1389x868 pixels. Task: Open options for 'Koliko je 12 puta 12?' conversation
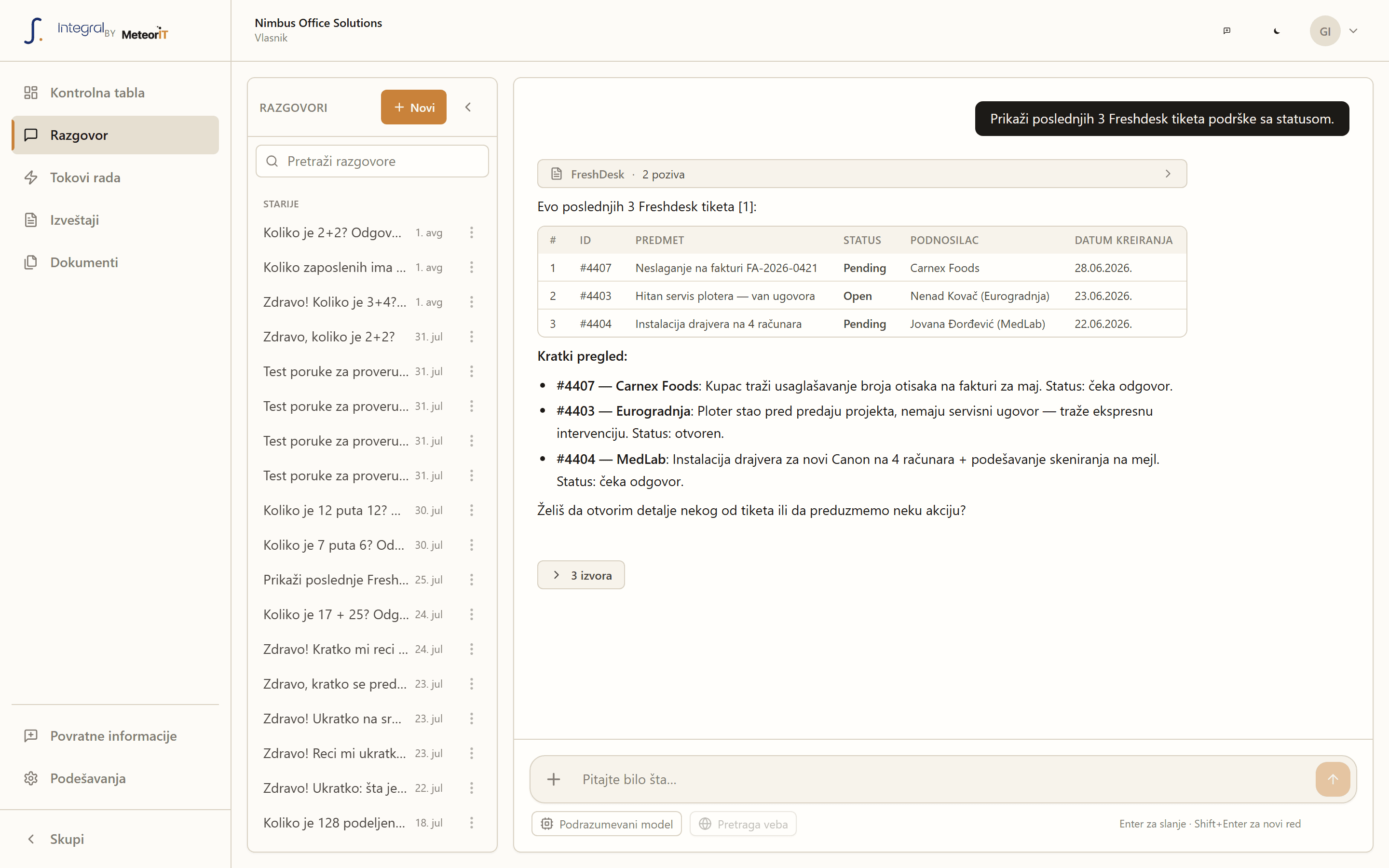point(471,510)
